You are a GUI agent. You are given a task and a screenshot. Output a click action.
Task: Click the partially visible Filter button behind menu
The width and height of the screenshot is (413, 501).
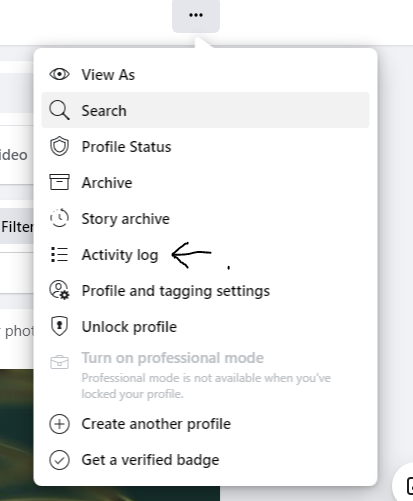point(17,227)
